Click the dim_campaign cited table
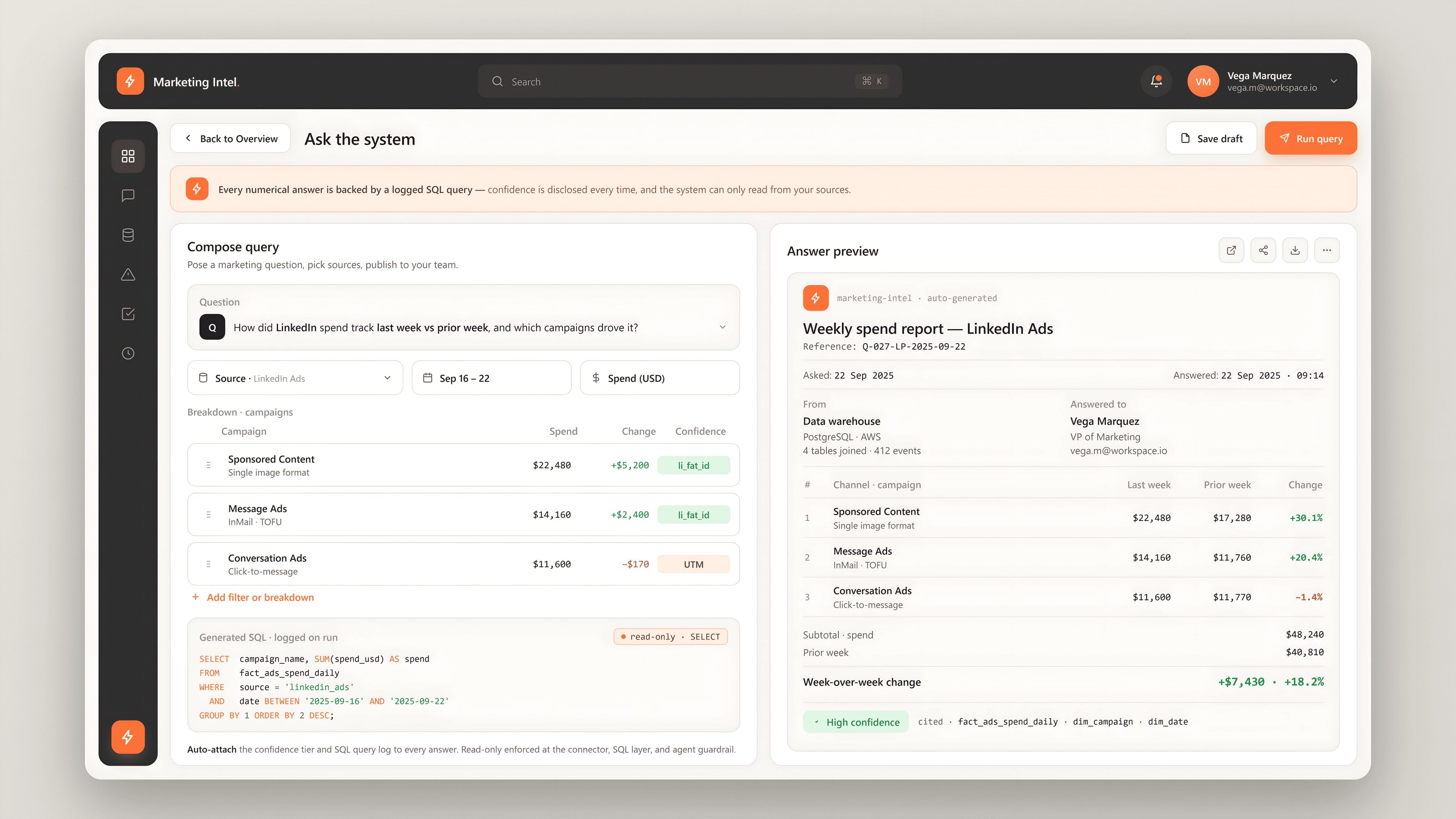1456x819 pixels. point(1103,722)
